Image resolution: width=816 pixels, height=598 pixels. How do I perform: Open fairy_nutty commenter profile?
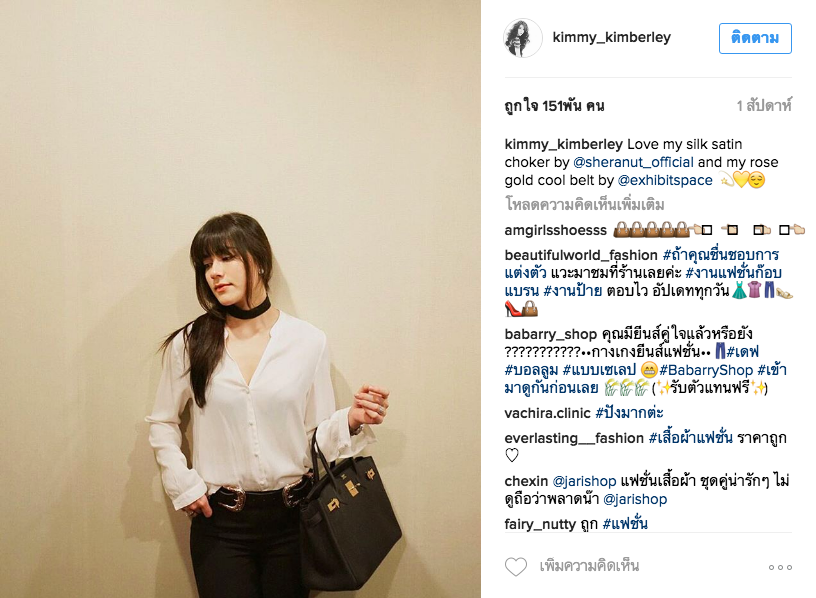click(540, 524)
